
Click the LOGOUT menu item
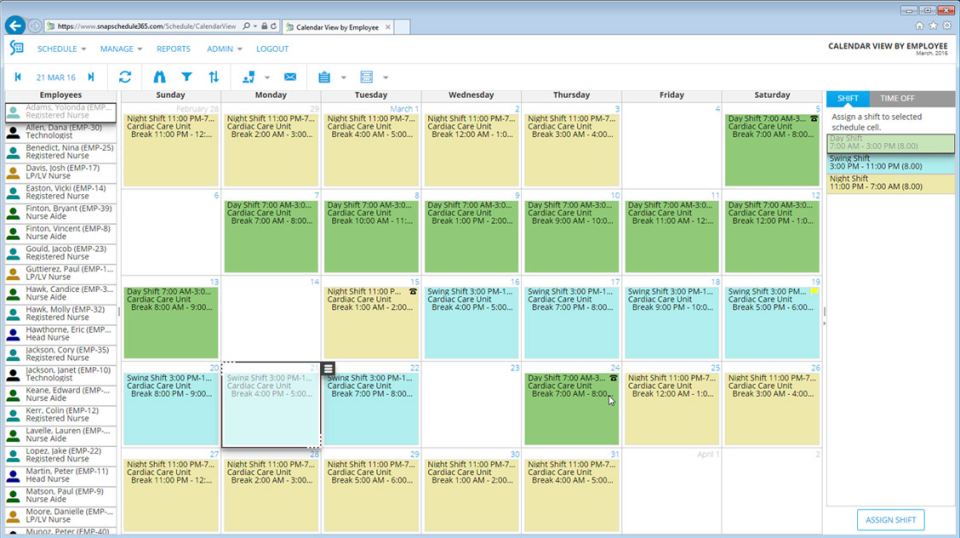(272, 49)
